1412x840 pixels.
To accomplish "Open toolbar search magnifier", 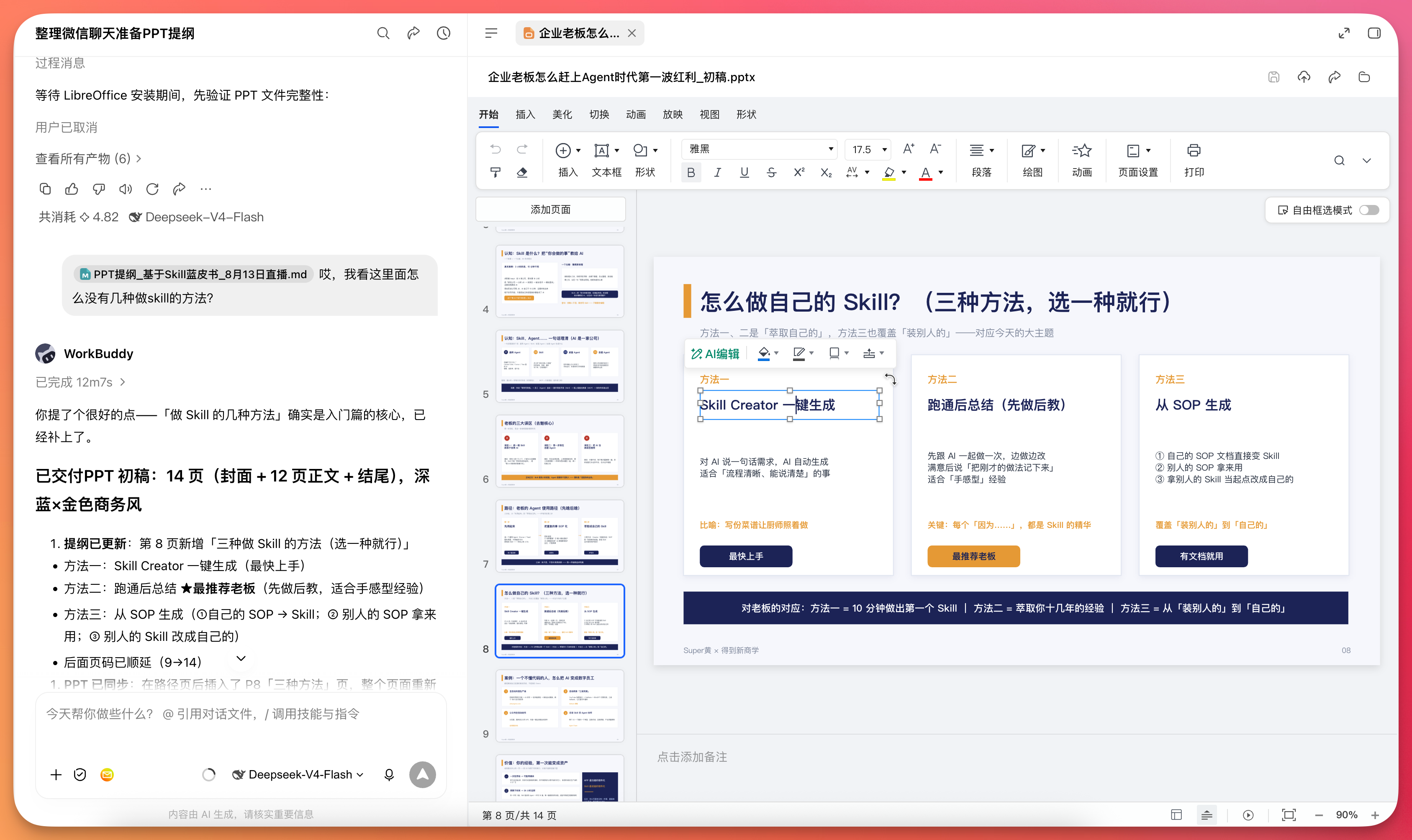I will (1339, 161).
